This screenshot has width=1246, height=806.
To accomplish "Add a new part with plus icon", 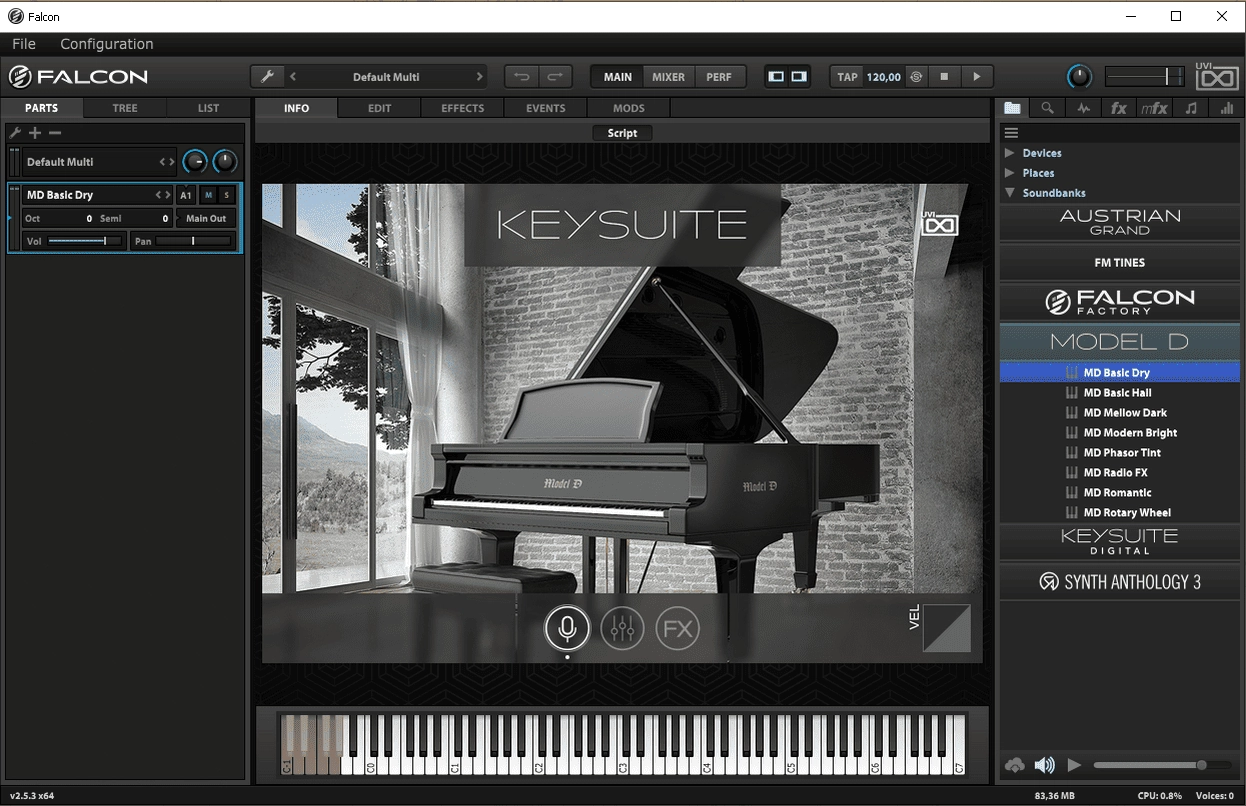I will [35, 133].
